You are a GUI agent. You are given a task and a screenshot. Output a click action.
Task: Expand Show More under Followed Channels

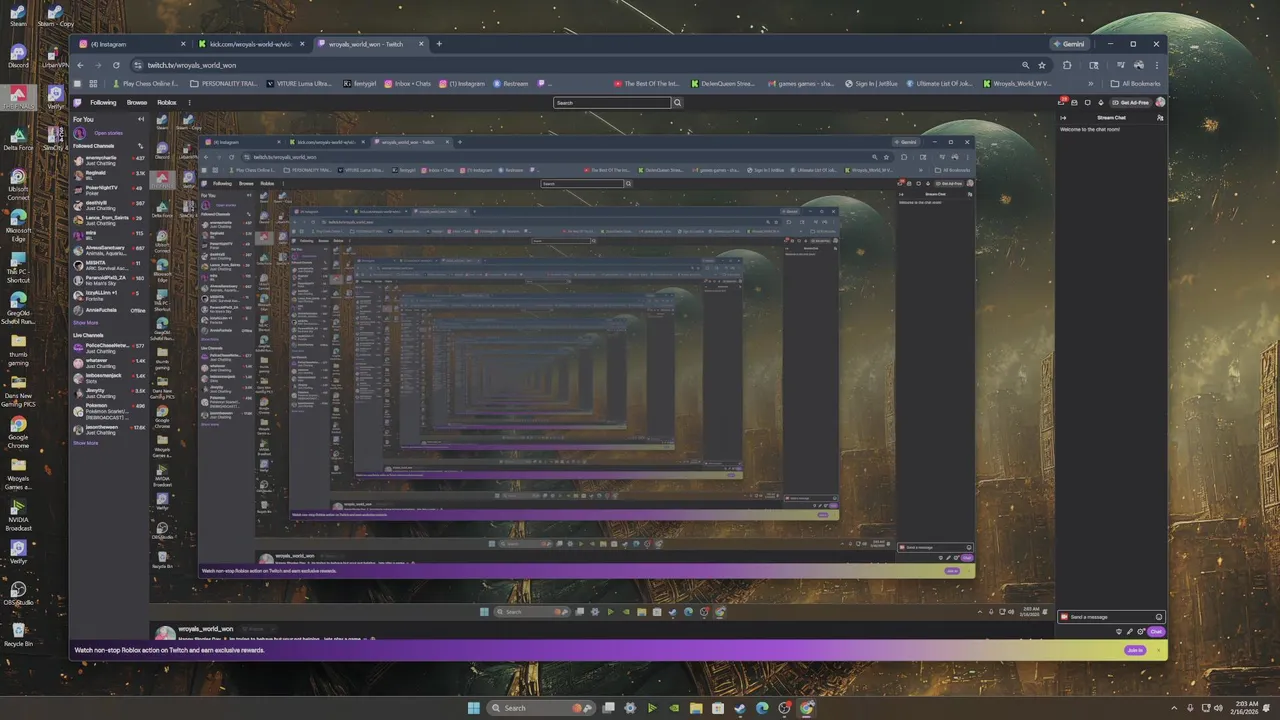click(86, 322)
